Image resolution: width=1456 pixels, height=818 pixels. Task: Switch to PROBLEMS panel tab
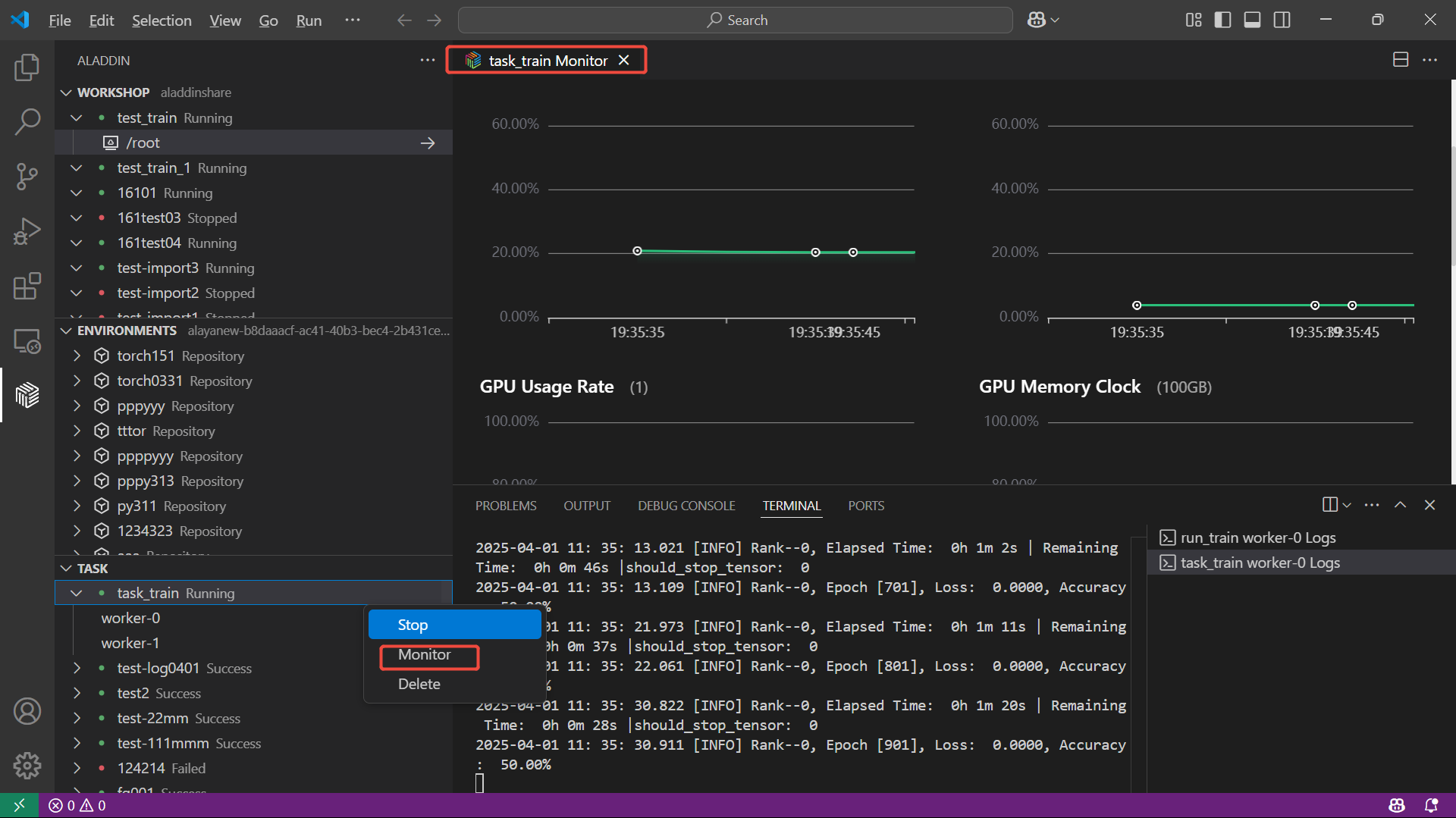[x=506, y=506]
